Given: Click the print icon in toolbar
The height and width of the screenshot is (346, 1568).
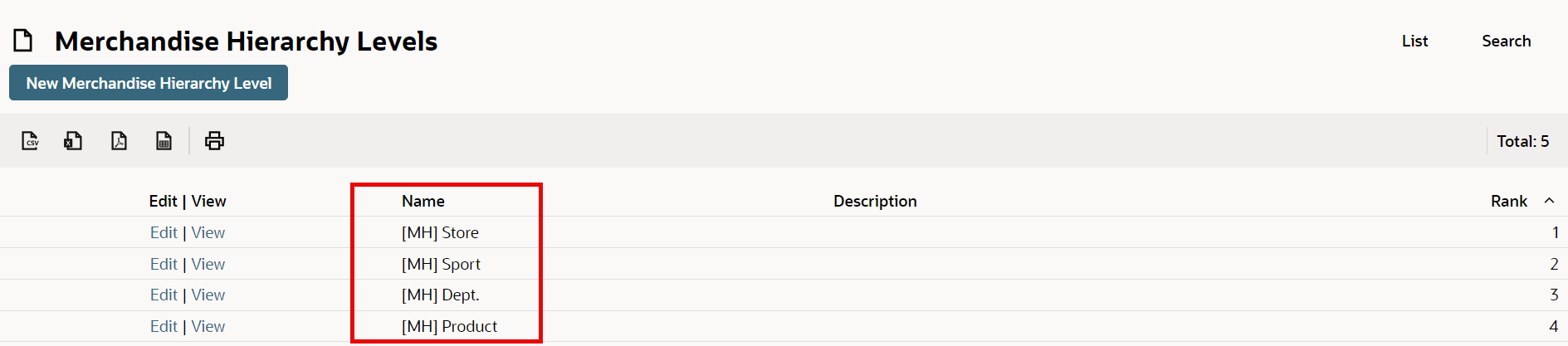Looking at the screenshot, I should coord(214,141).
